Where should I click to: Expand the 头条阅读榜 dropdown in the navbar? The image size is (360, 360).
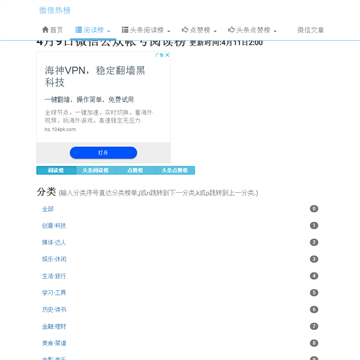click(x=146, y=30)
